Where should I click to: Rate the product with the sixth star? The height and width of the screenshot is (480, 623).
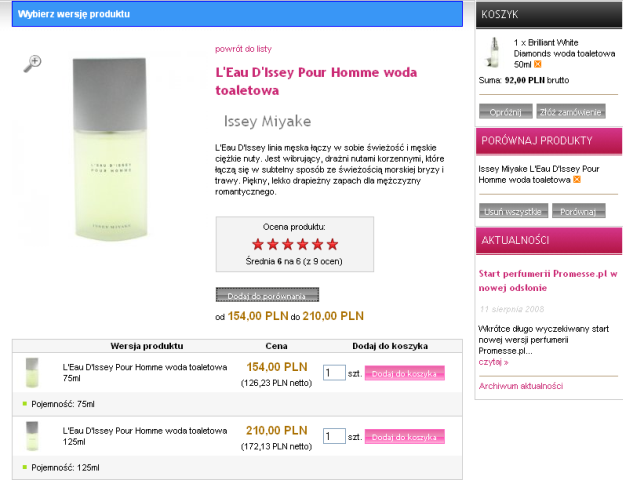click(x=333, y=243)
